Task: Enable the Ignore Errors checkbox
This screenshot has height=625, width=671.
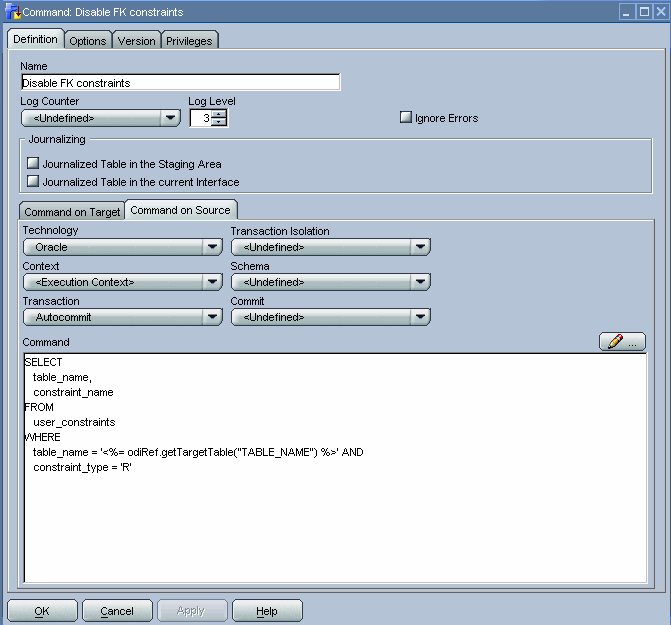Action: click(x=406, y=117)
